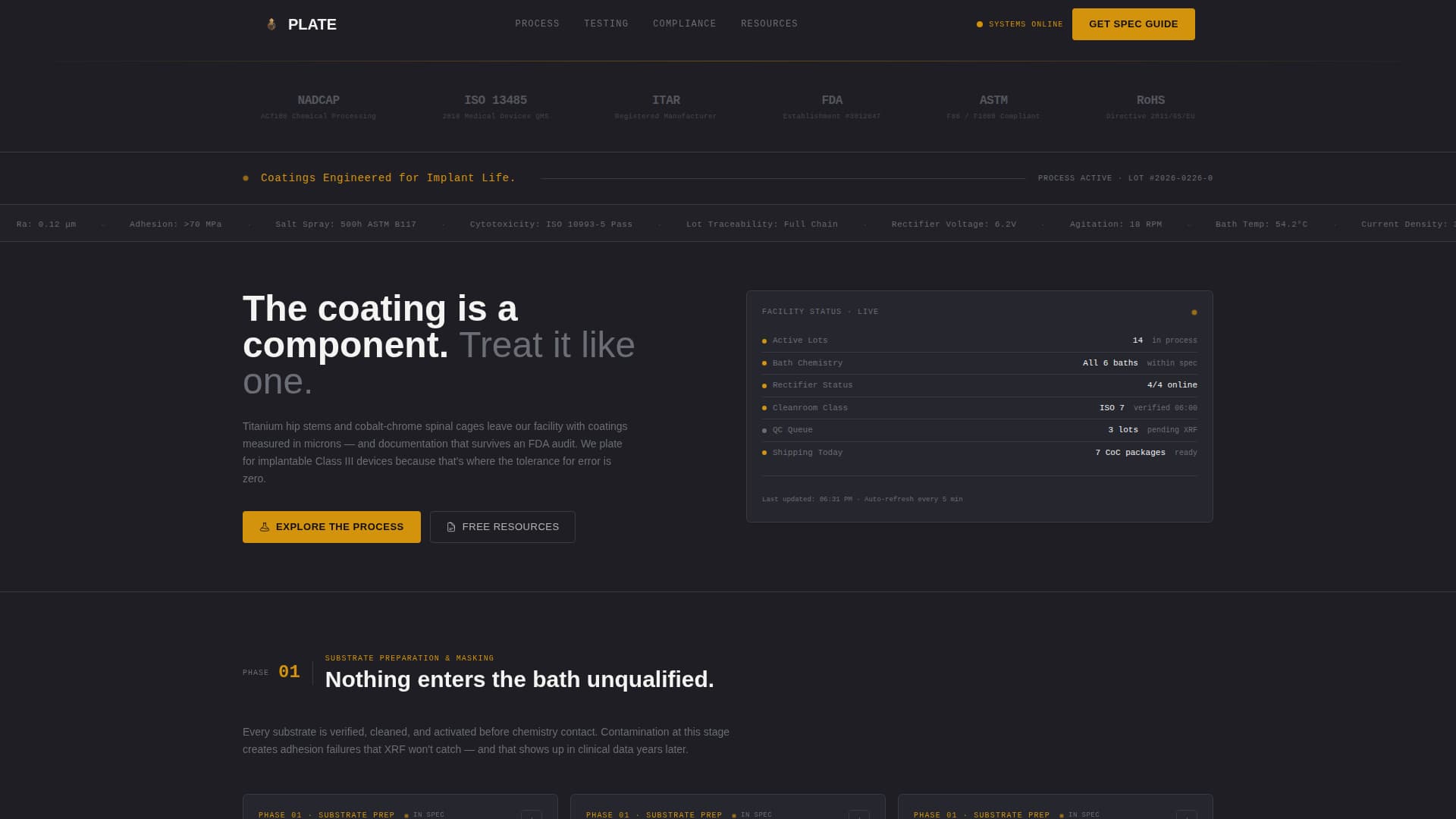This screenshot has height=819, width=1456.
Task: Click the PLATE flask logo
Action: click(x=271, y=24)
